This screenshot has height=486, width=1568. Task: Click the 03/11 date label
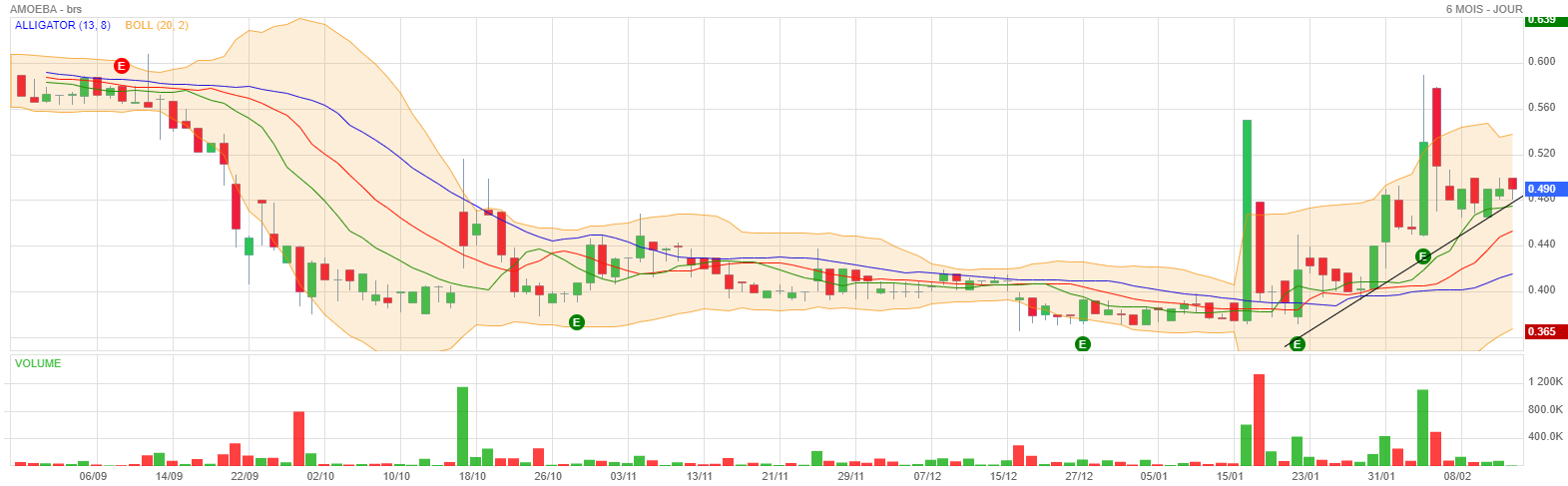[x=624, y=477]
